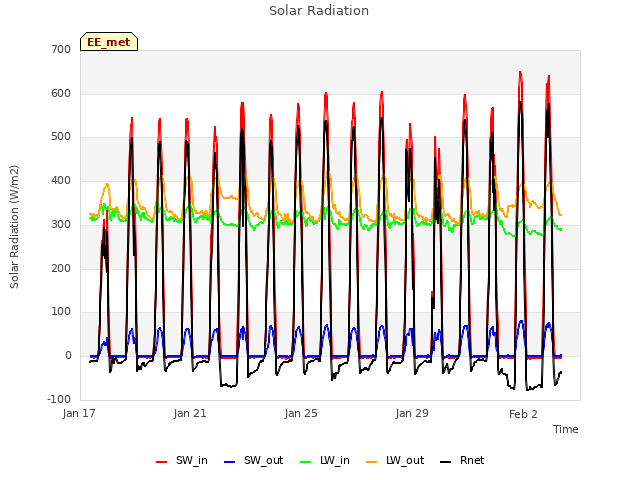This screenshot has height=480, width=640.
Task: Click the 100 y-axis tick label
Action: 61,311
